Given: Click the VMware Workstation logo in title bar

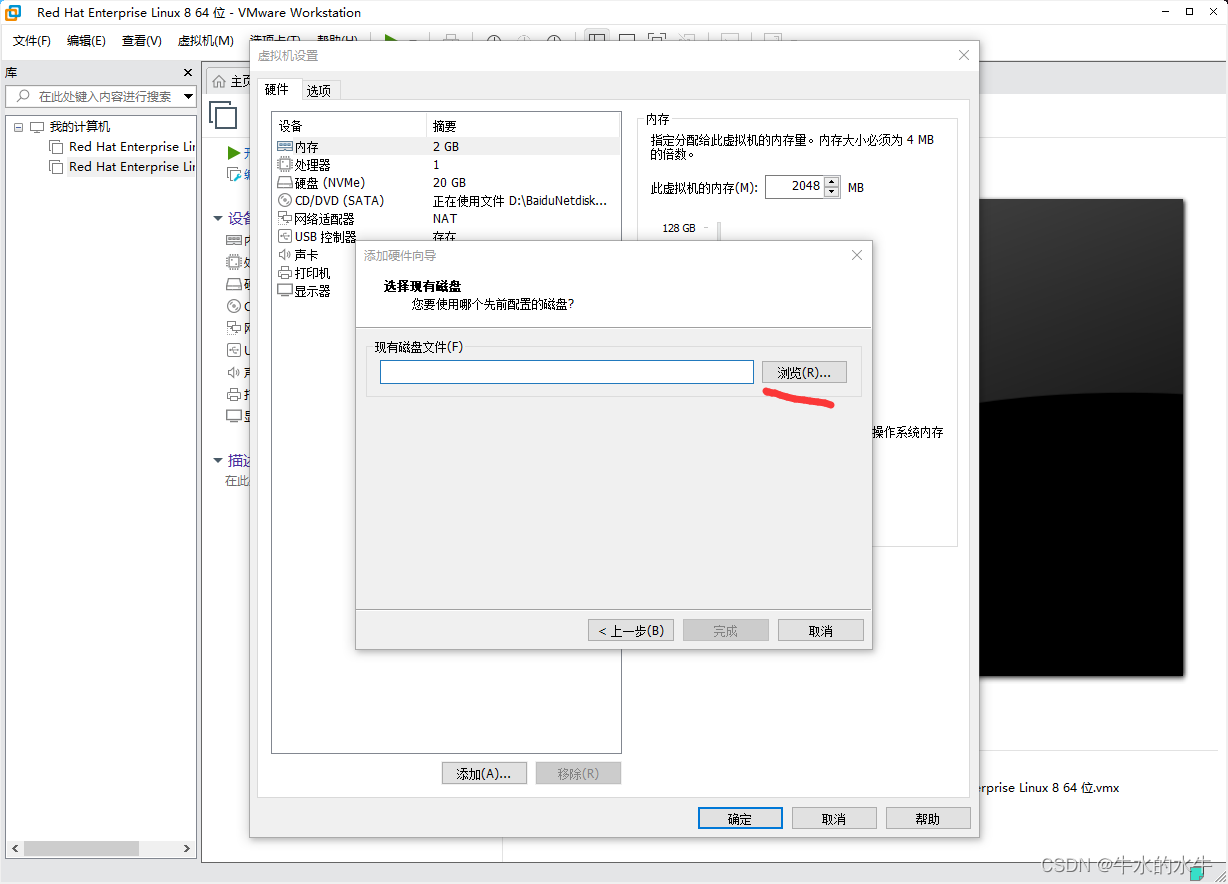Looking at the screenshot, I should [x=14, y=12].
